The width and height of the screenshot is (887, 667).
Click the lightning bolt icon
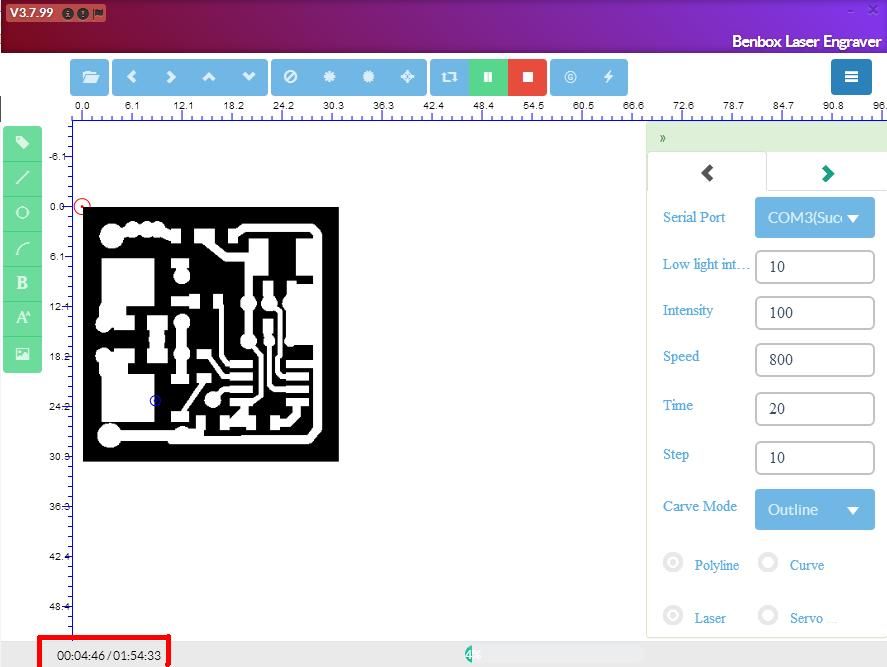coord(609,77)
